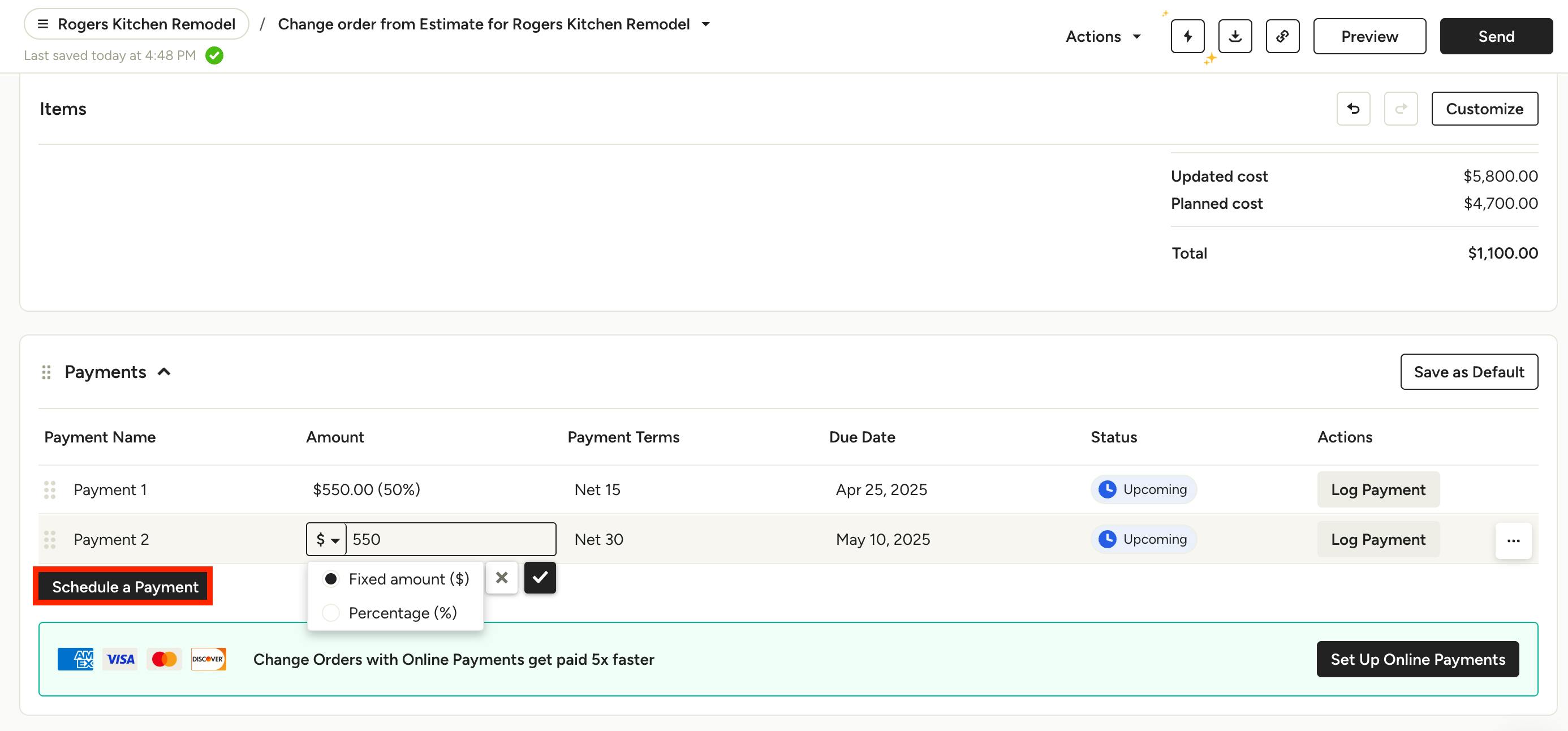The height and width of the screenshot is (731, 1568).
Task: Click Set Up Online Payments
Action: pyautogui.click(x=1417, y=659)
